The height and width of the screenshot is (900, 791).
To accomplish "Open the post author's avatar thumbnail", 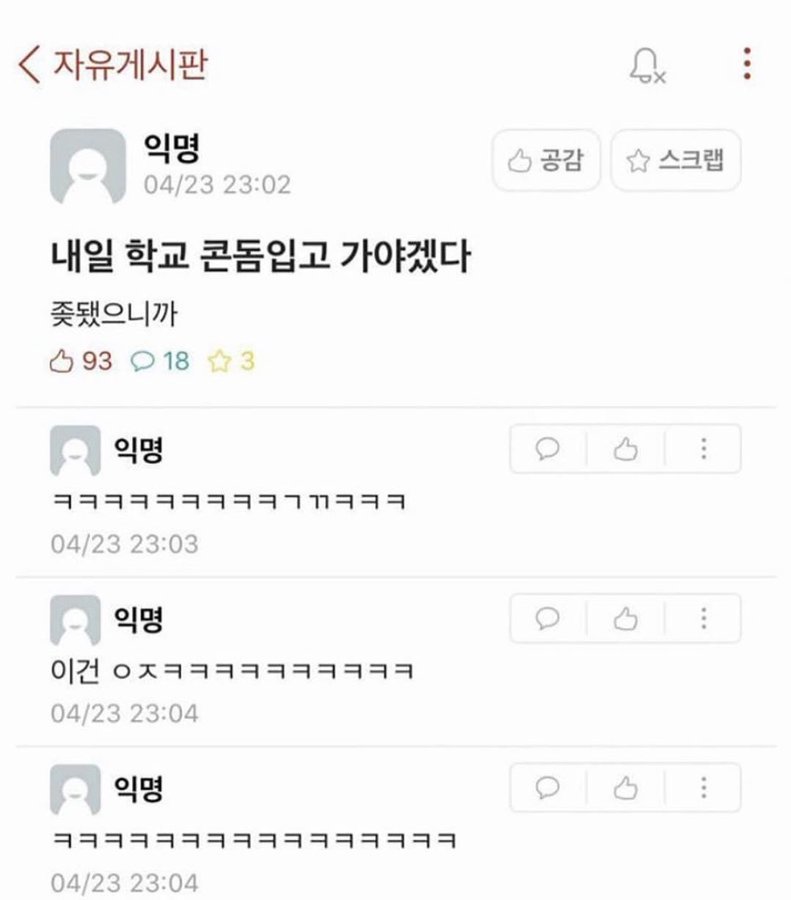I will click(88, 166).
